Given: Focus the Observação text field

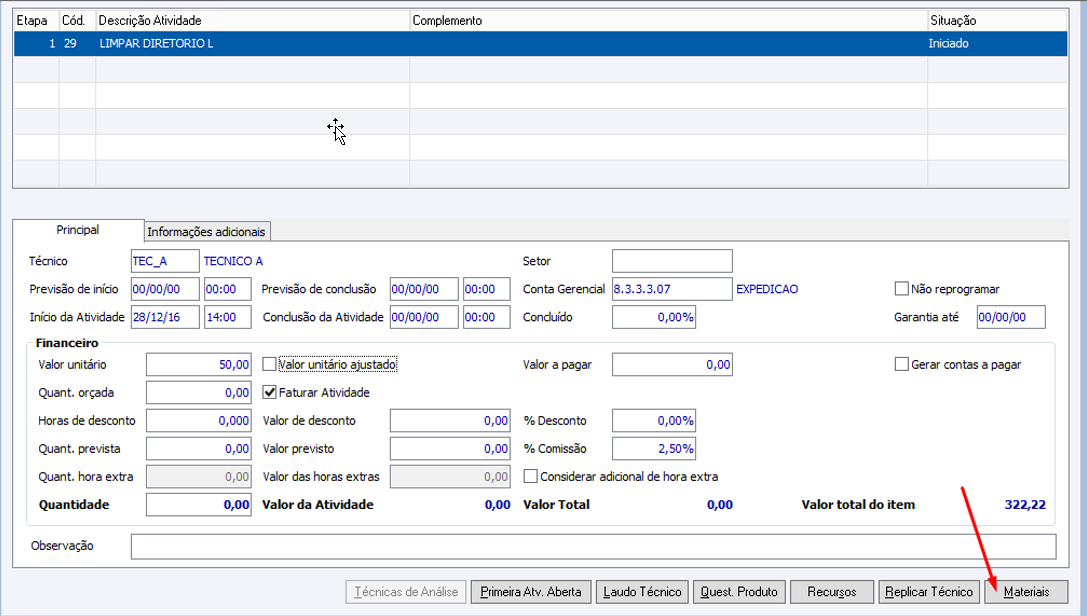Looking at the screenshot, I should tap(592, 546).
